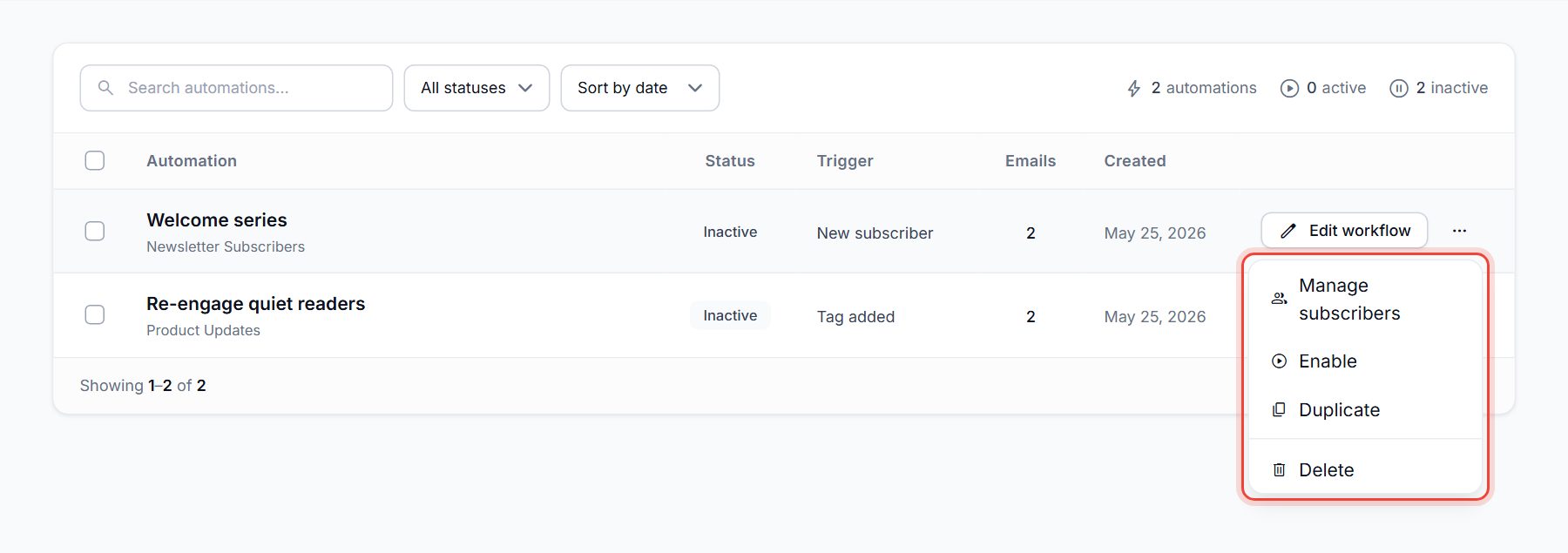Click the search magnifier icon
The width and height of the screenshot is (1568, 553).
105,88
